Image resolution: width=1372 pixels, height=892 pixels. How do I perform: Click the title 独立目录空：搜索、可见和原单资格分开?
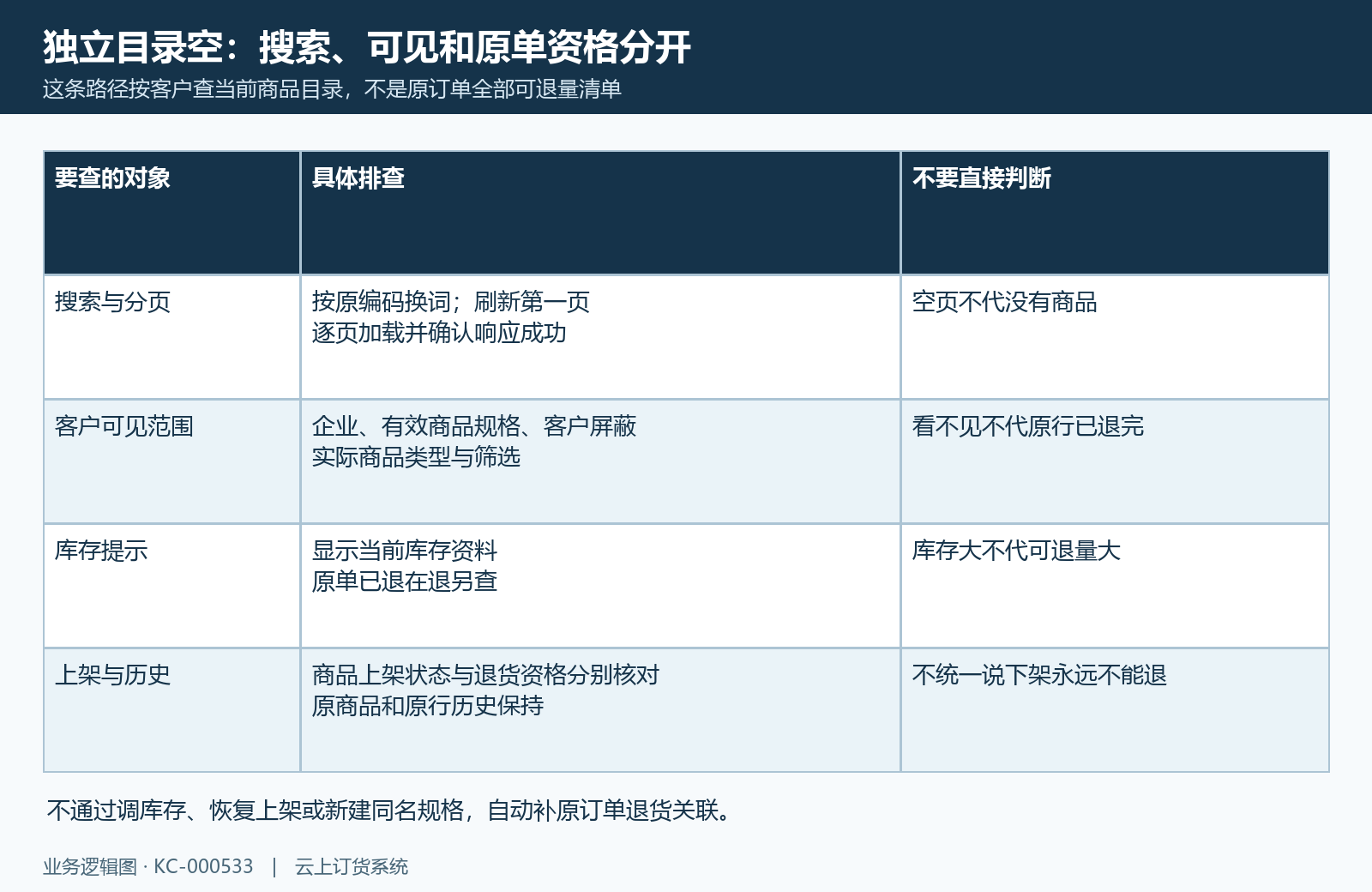tap(367, 47)
